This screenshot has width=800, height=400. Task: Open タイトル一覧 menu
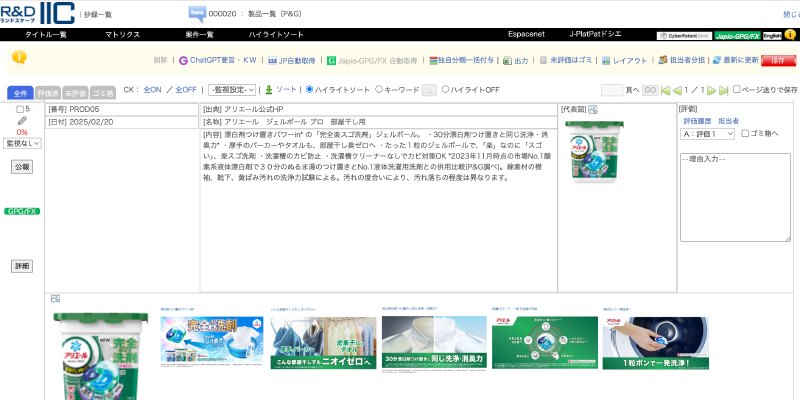click(46, 35)
